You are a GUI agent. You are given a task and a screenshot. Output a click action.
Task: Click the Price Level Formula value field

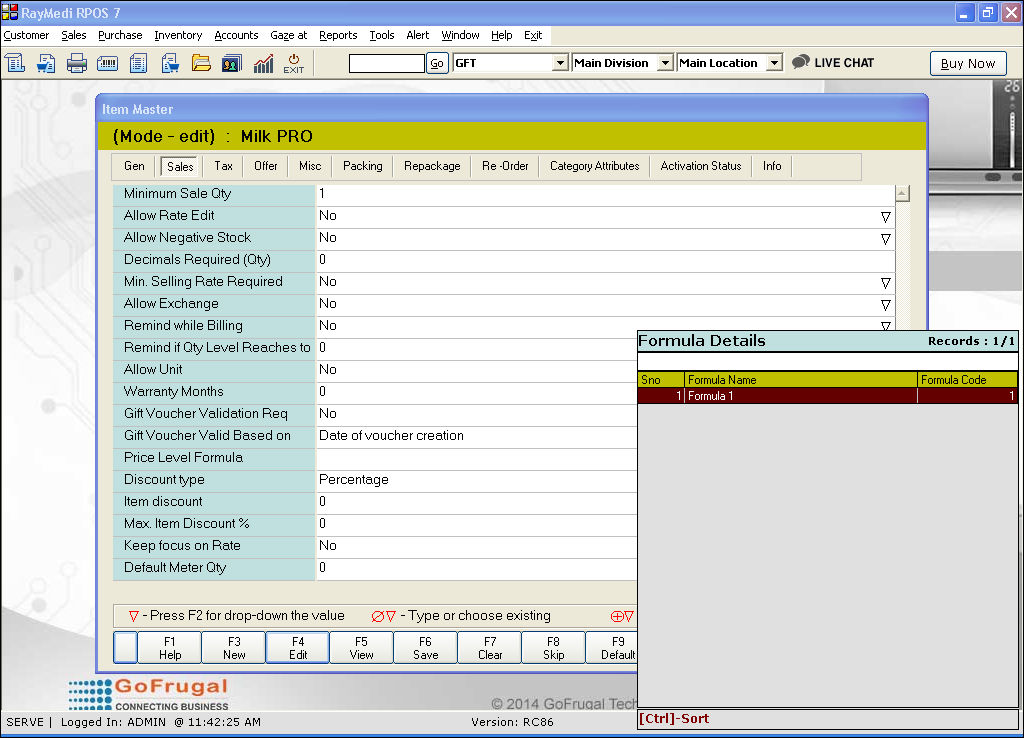[476, 458]
